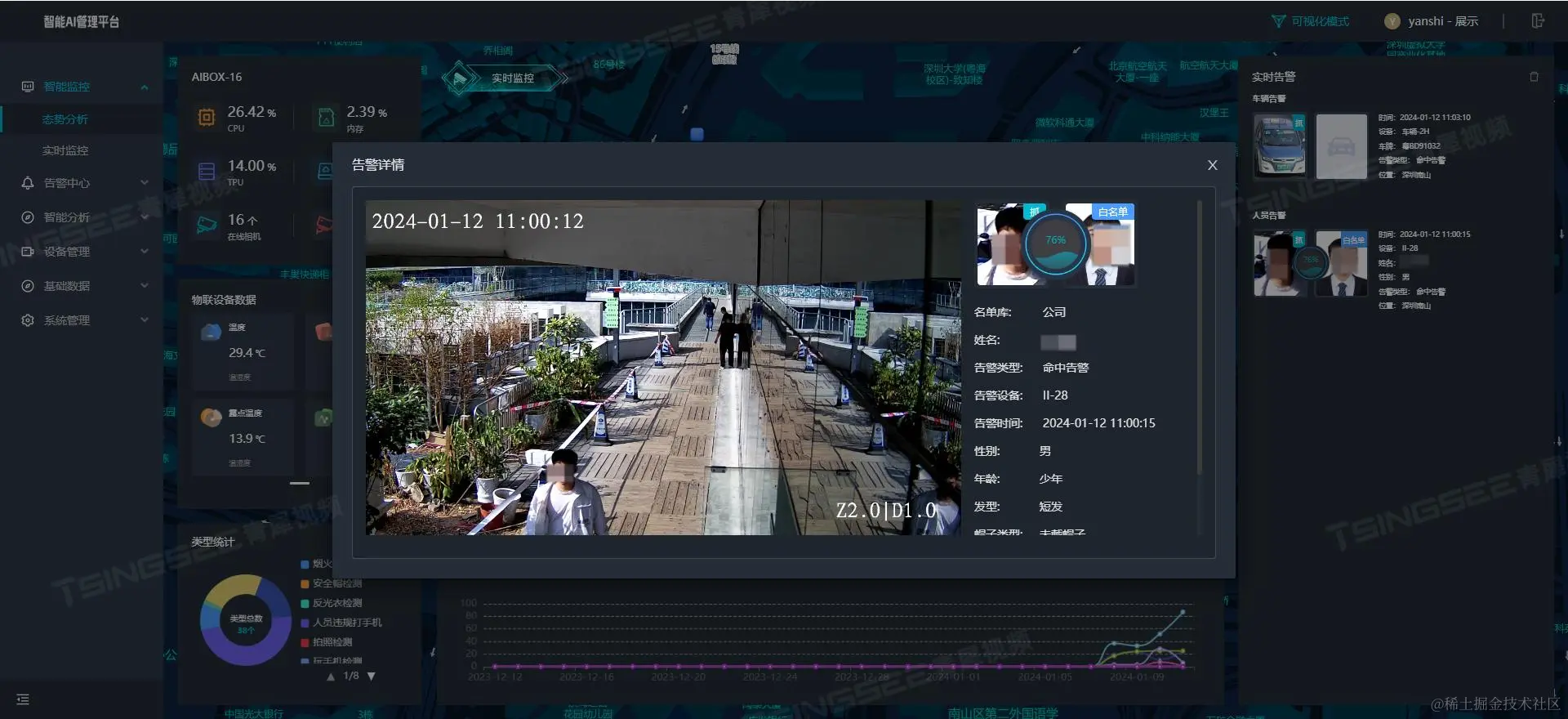The width and height of the screenshot is (1568, 719).
Task: Toggle 安全帽检测 legend item
Action: click(332, 583)
